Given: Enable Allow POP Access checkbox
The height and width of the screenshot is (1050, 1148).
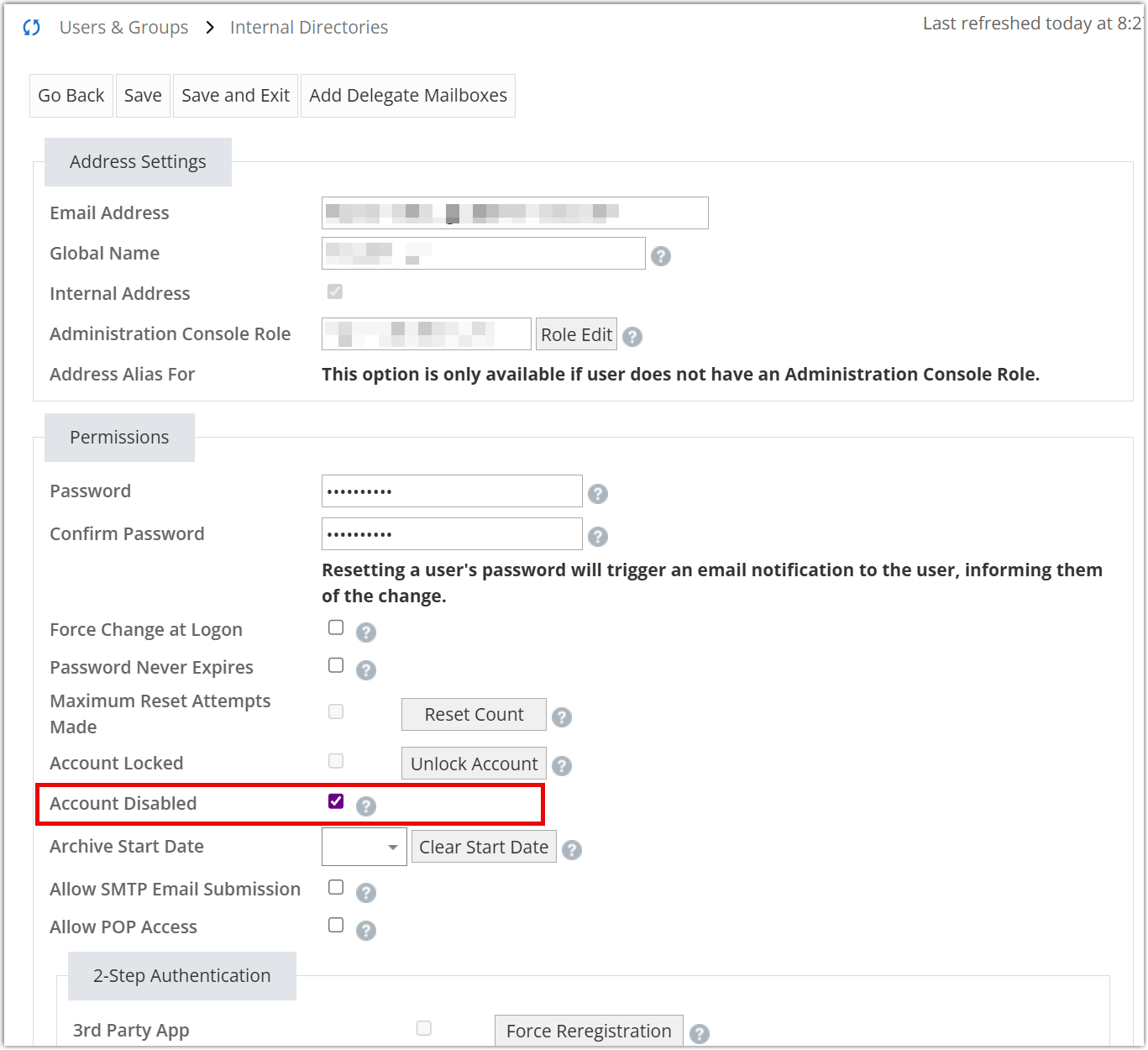Looking at the screenshot, I should coord(336,926).
